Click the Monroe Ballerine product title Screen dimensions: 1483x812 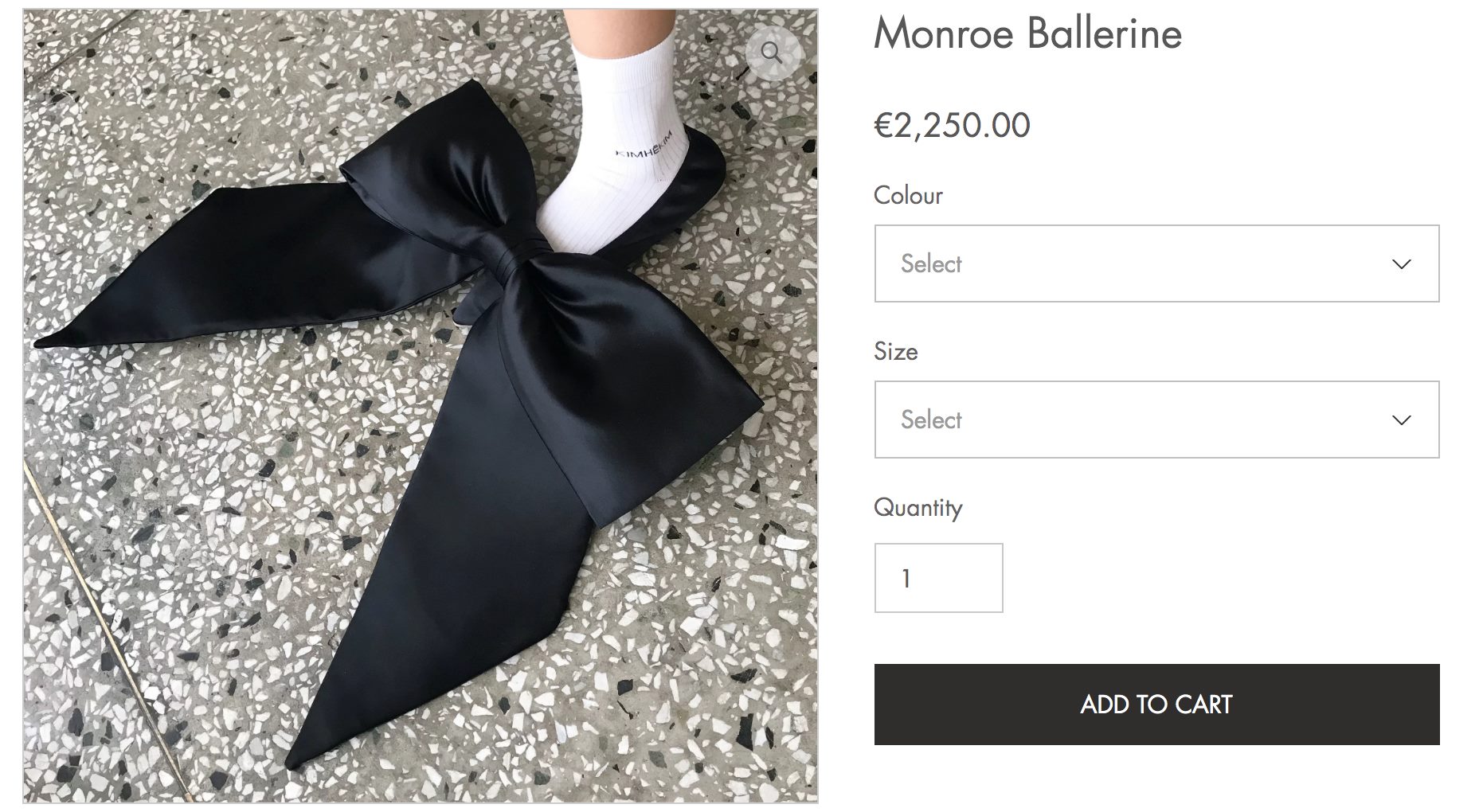click(x=1027, y=33)
